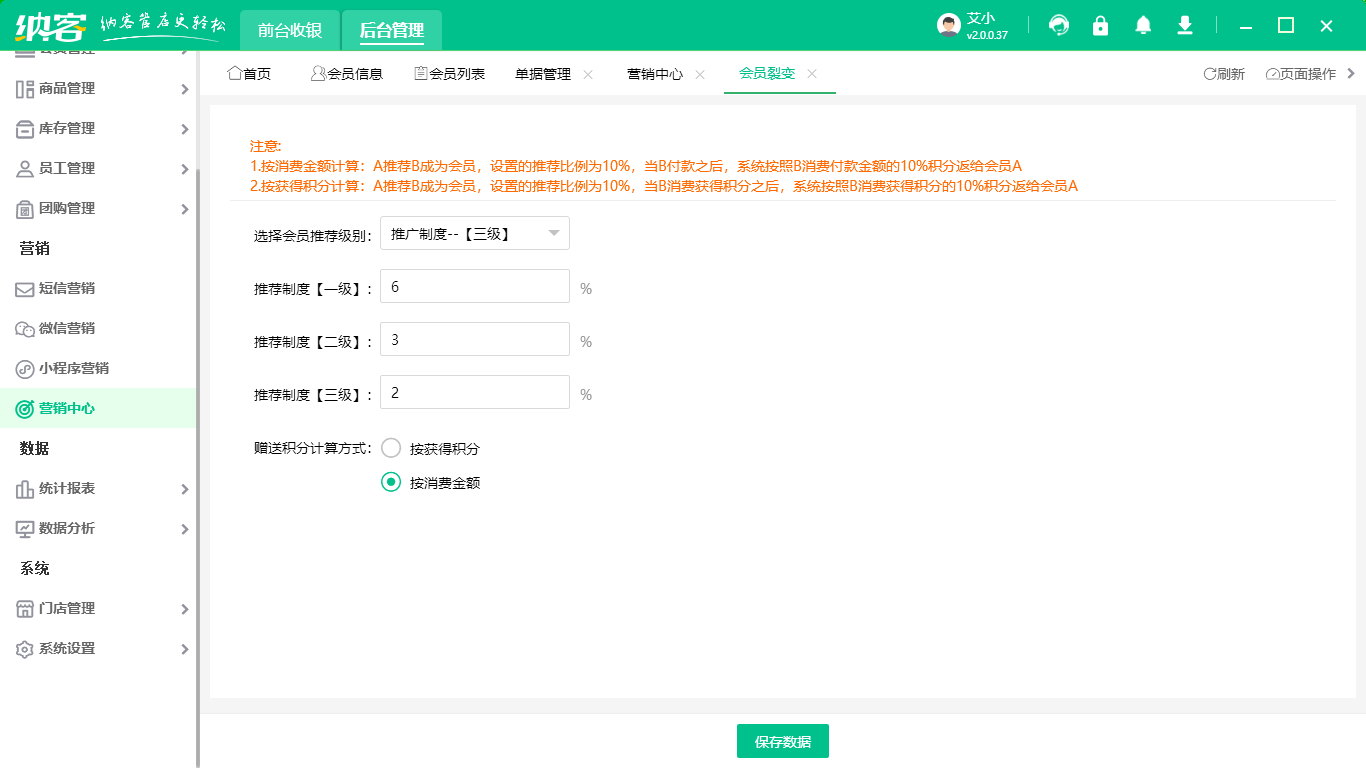
Task: Click the 推荐制度【一级】 percentage input field
Action: click(474, 286)
